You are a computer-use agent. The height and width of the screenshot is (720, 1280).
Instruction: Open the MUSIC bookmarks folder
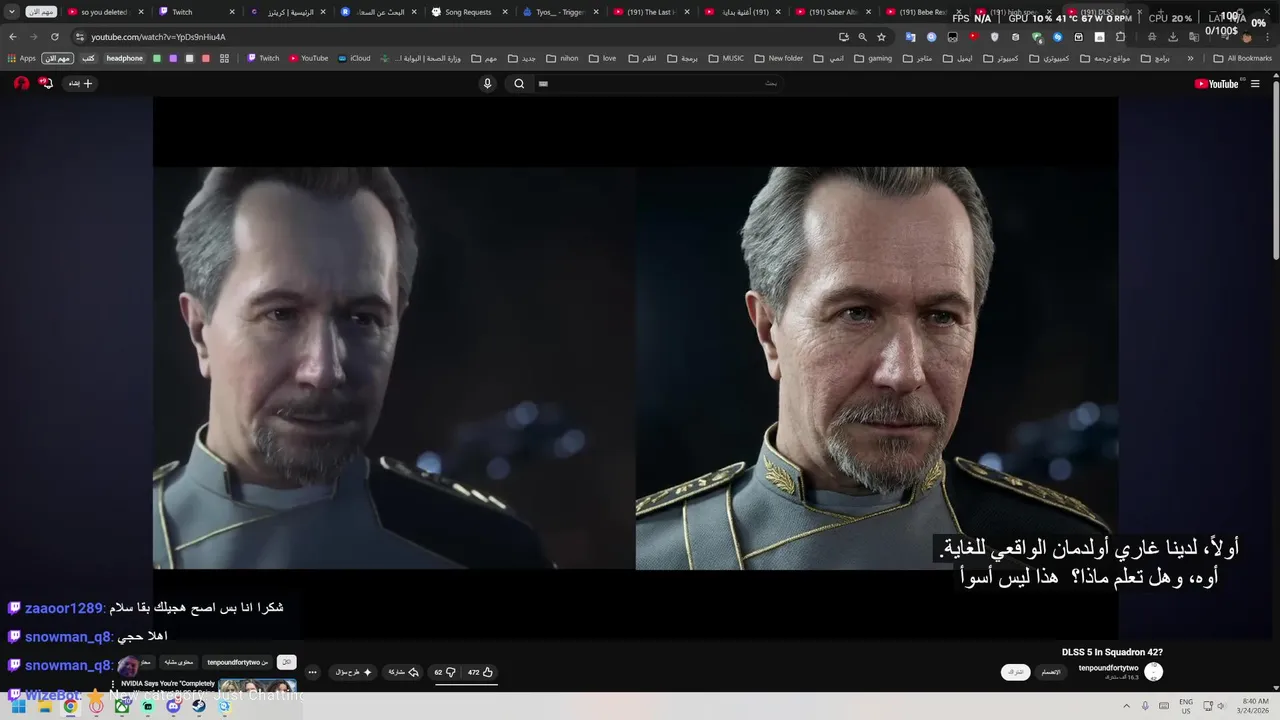coord(726,58)
